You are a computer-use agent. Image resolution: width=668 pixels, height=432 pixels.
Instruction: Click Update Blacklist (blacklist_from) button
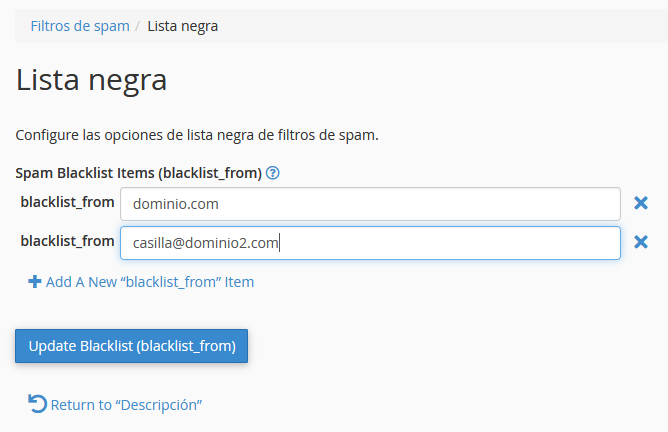132,346
